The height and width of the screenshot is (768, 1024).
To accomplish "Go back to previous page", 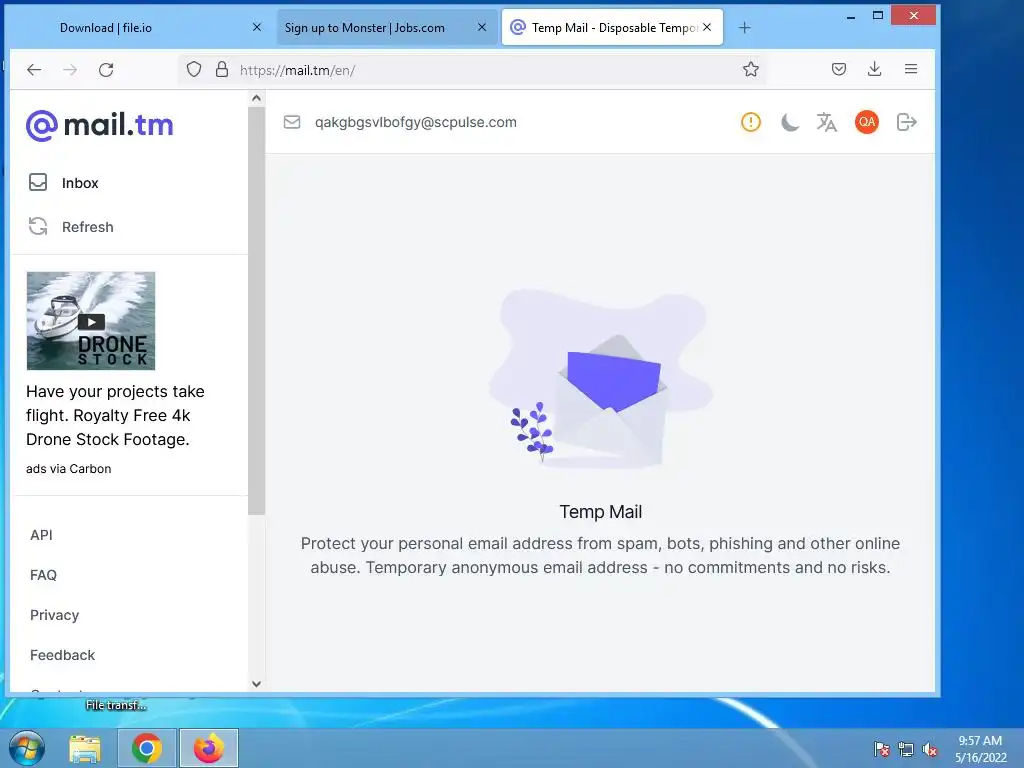I will click(34, 70).
